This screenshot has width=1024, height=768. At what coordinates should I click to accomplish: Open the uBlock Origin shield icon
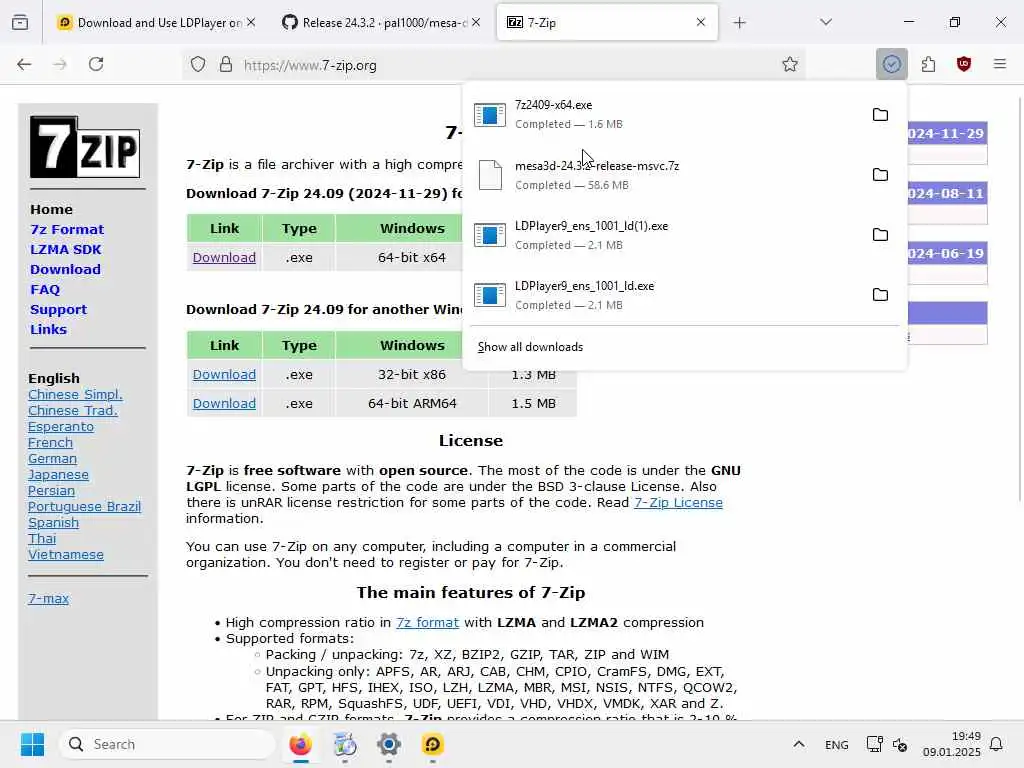(963, 64)
